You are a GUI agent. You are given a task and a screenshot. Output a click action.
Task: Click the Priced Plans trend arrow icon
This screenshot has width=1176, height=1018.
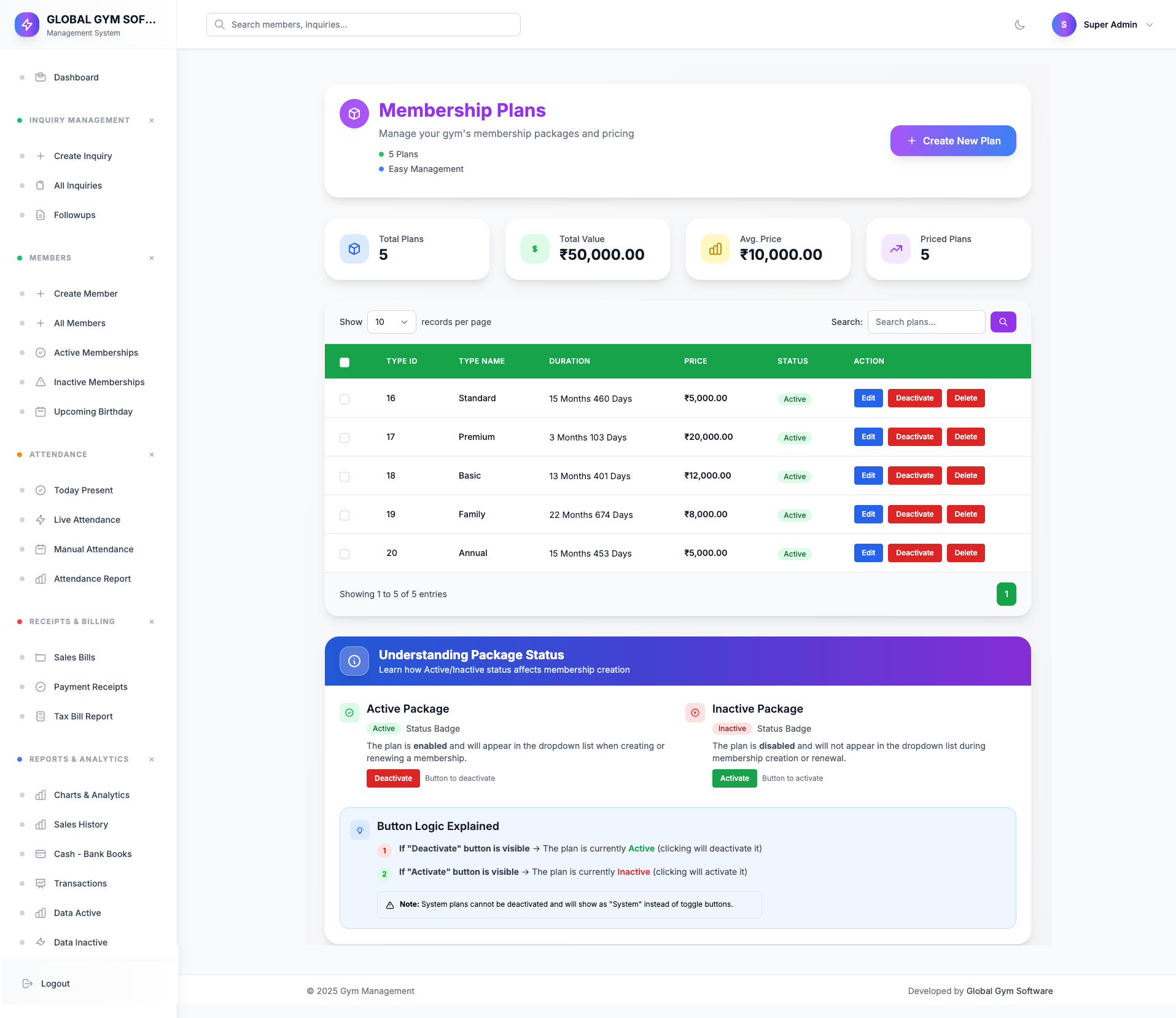coord(895,249)
